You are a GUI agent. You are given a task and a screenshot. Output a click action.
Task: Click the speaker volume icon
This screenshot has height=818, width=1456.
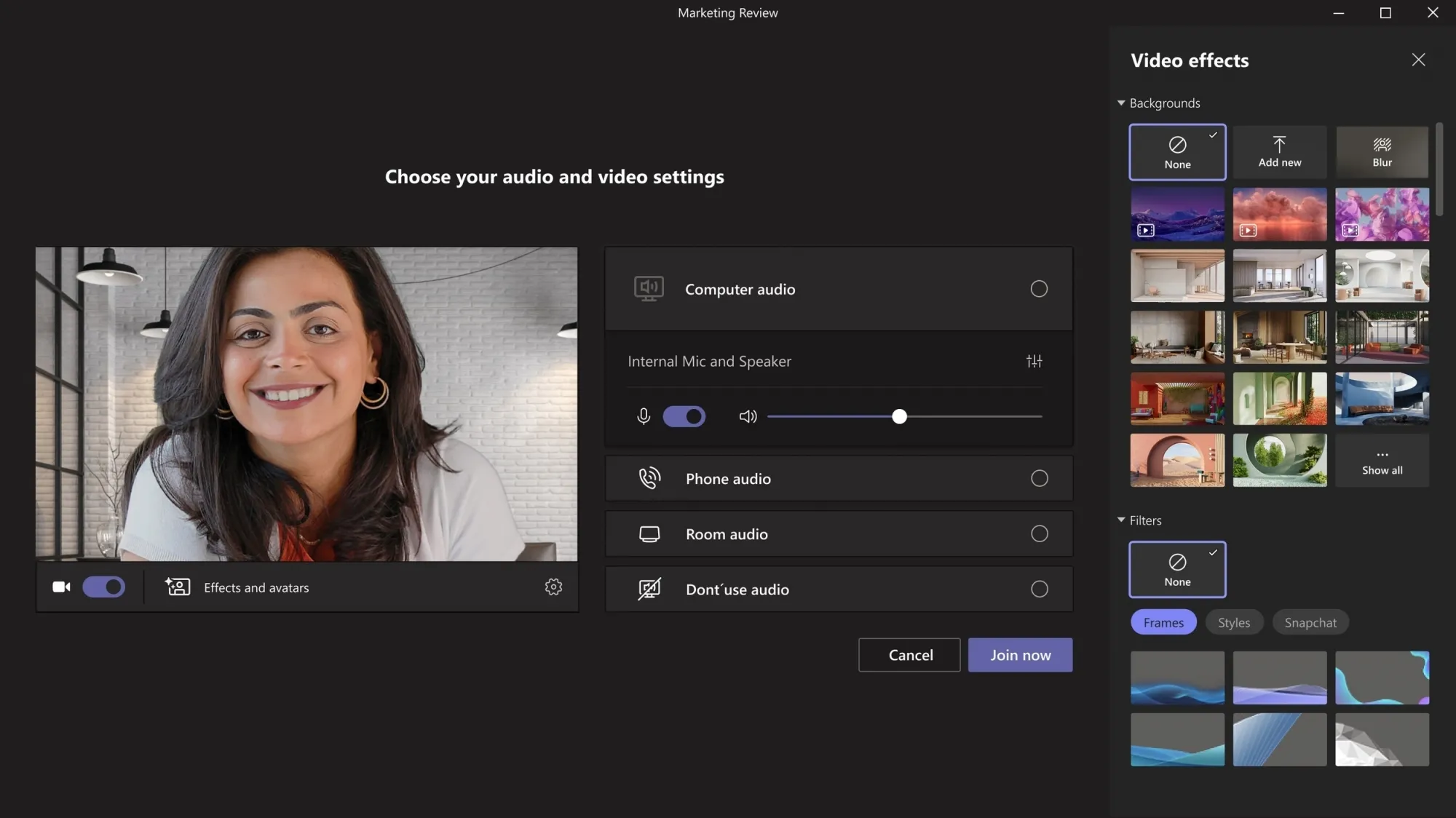[747, 416]
